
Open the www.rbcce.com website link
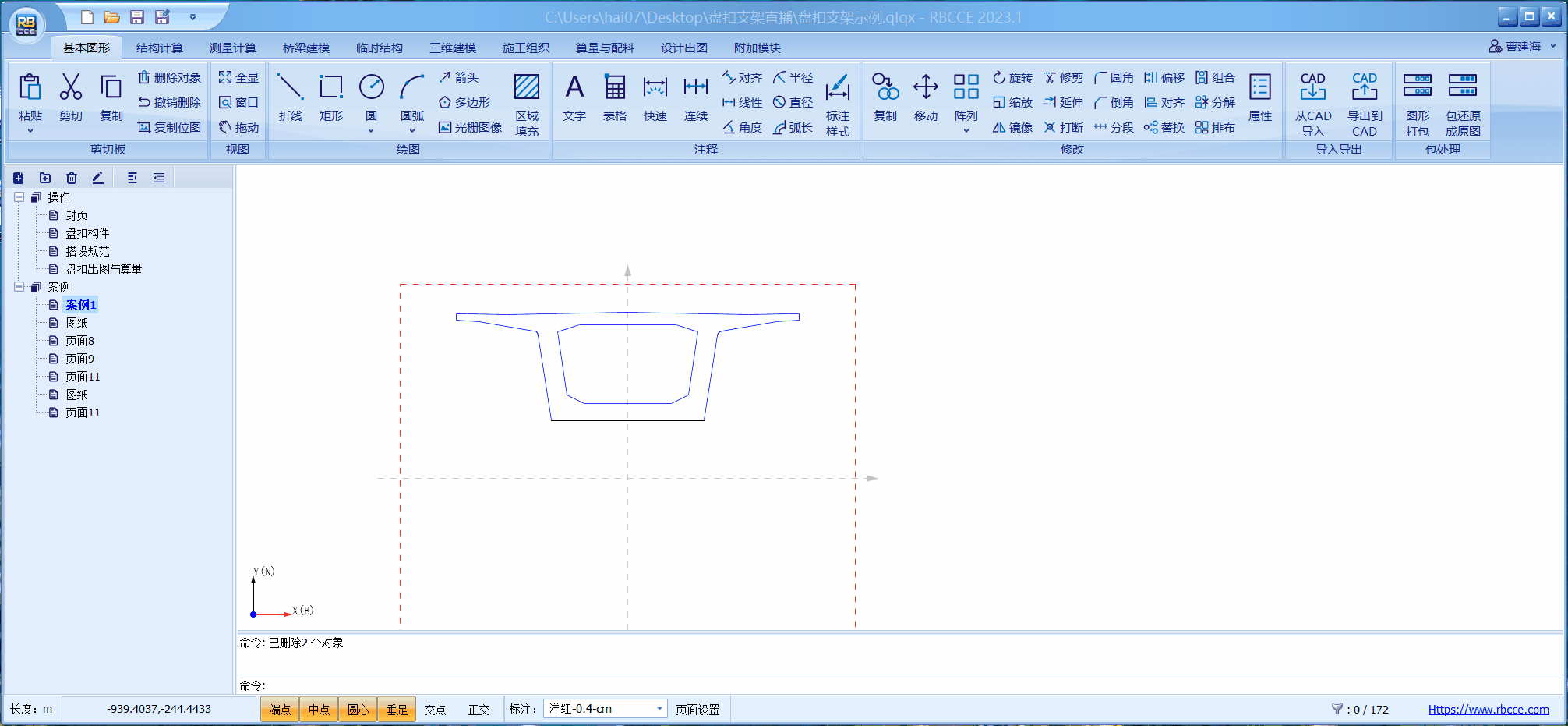click(x=1488, y=710)
